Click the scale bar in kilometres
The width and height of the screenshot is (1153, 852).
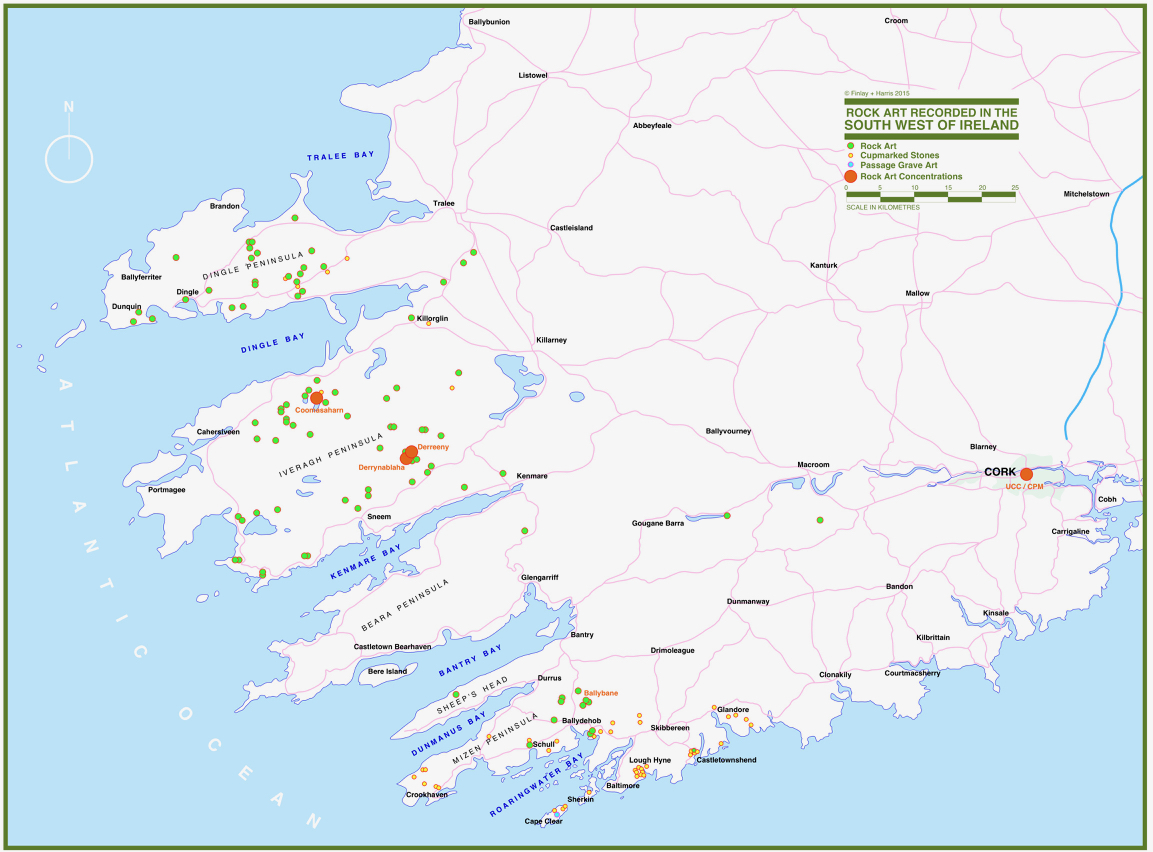tap(930, 197)
